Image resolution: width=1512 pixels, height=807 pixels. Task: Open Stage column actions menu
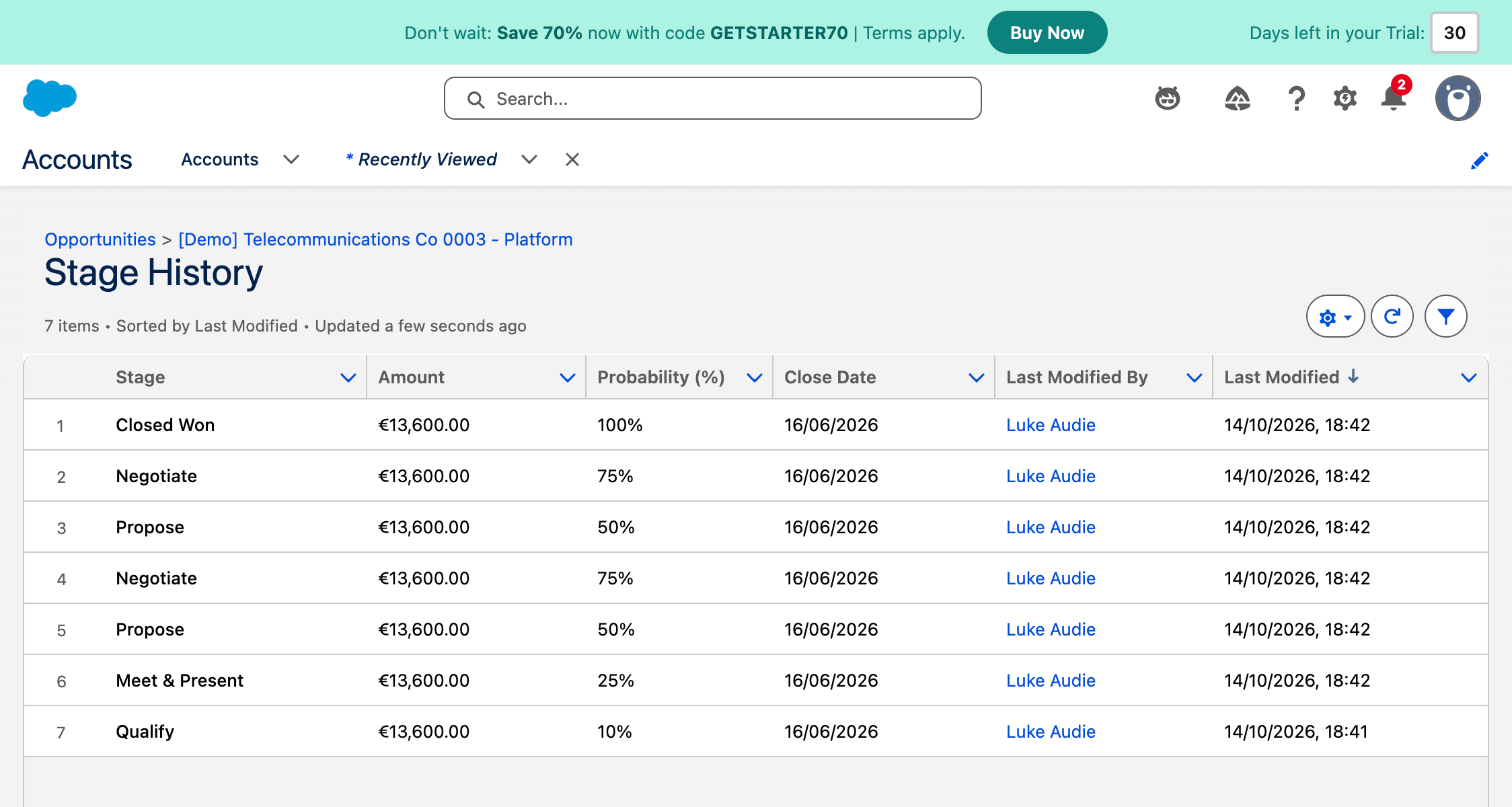click(348, 378)
